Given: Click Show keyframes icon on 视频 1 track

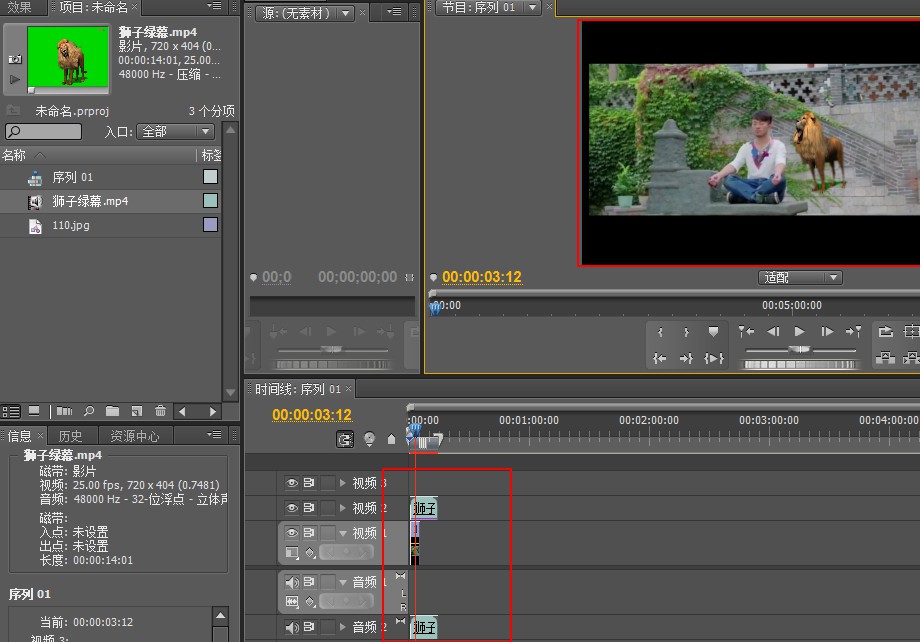Looking at the screenshot, I should 310,552.
